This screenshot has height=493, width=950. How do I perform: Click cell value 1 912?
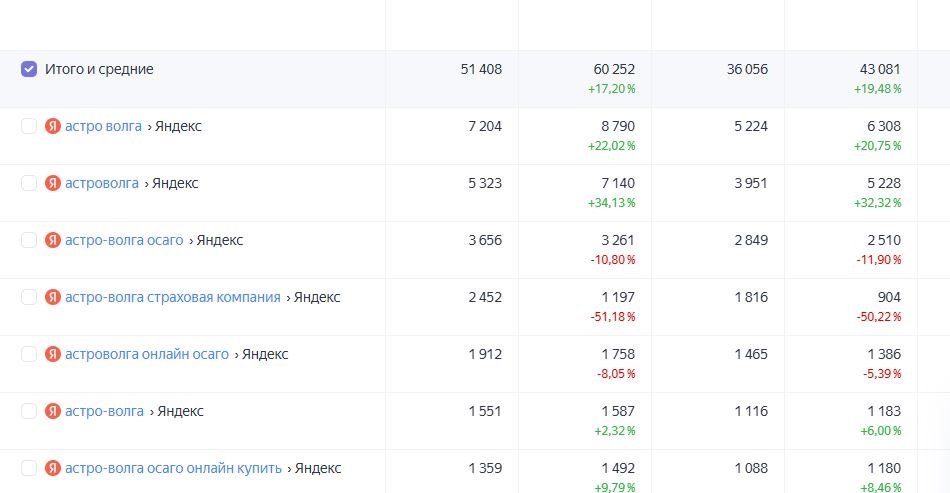click(x=485, y=354)
